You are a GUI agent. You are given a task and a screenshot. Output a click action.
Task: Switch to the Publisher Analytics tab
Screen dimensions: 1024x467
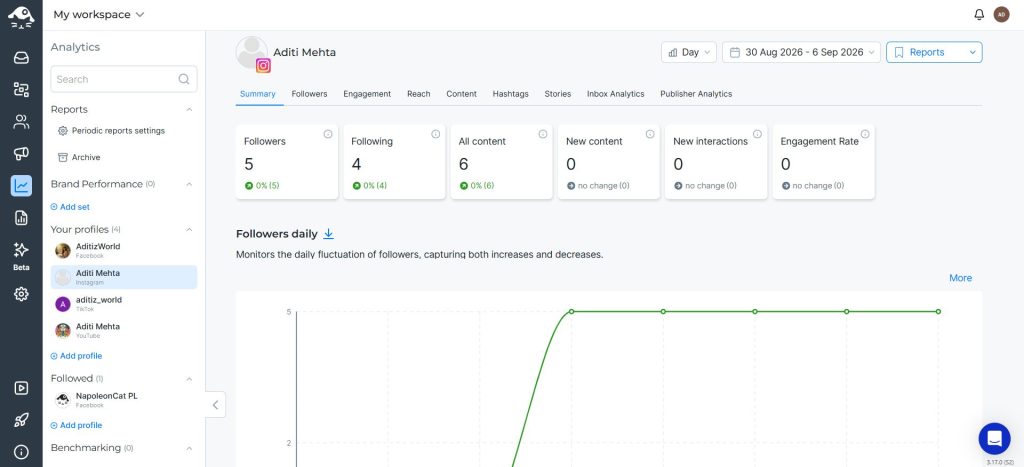696,94
